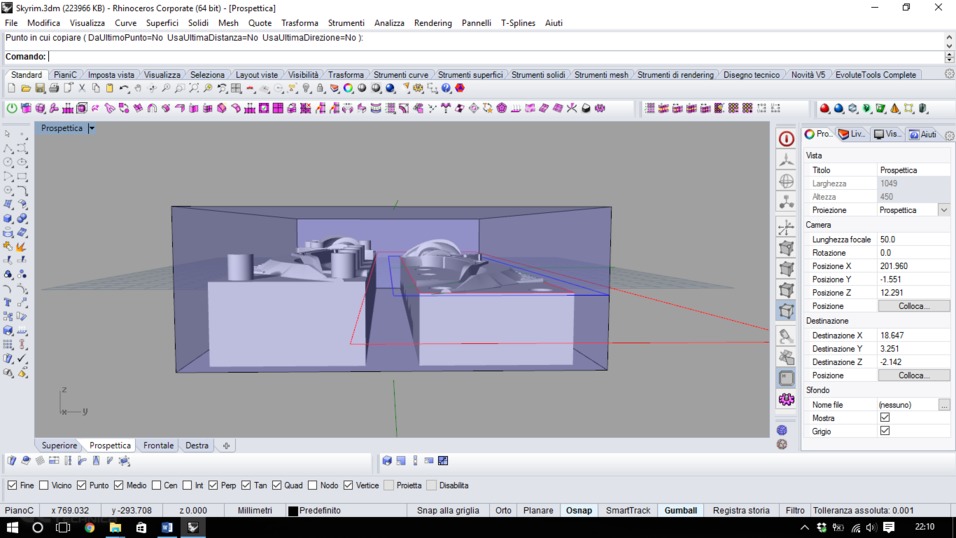Click the New file icon

tap(12, 88)
